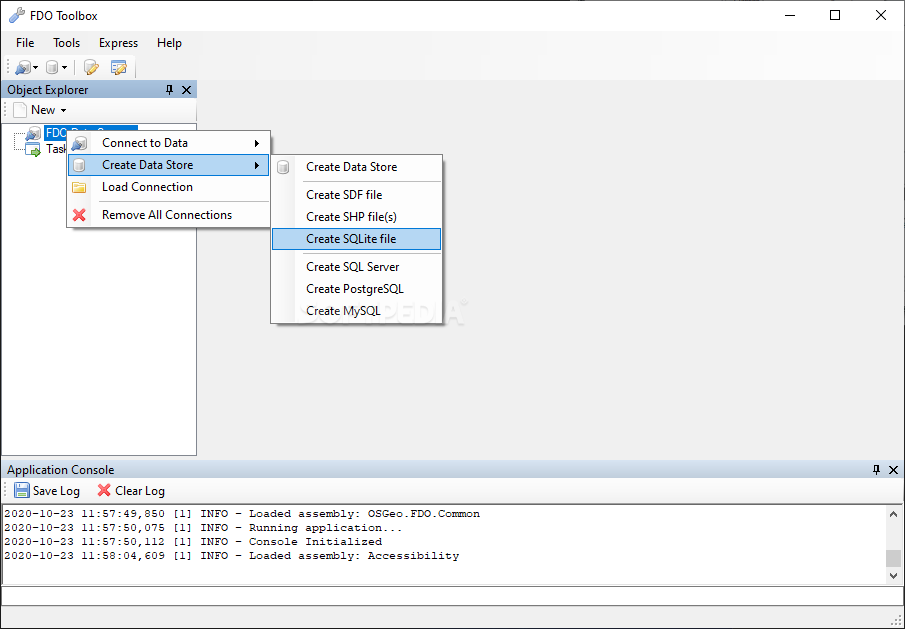Pin the Object Explorer panel
The image size is (905, 629).
169,89
